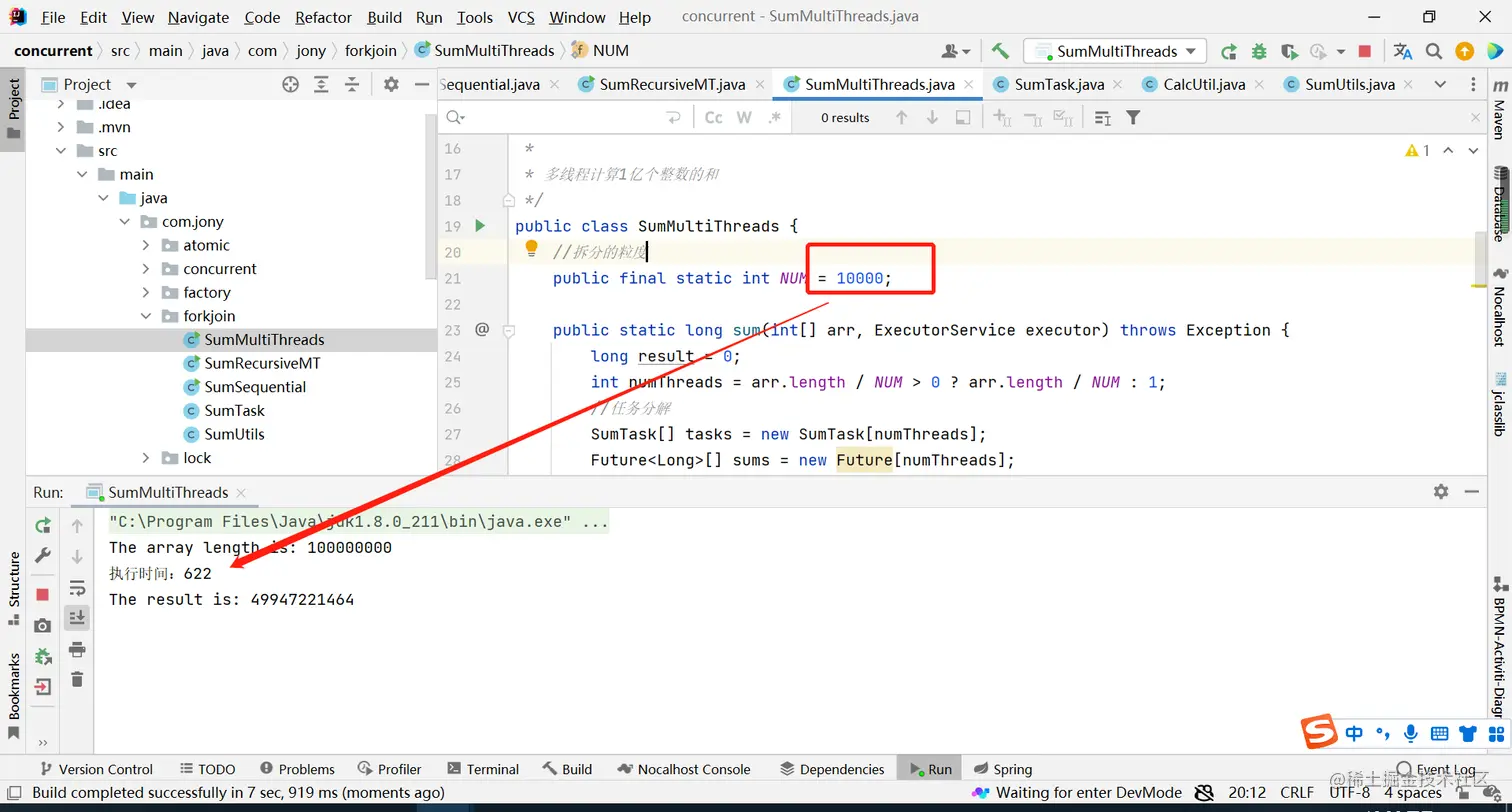Click the orange Update icon in top toolbar

pyautogui.click(x=1464, y=51)
